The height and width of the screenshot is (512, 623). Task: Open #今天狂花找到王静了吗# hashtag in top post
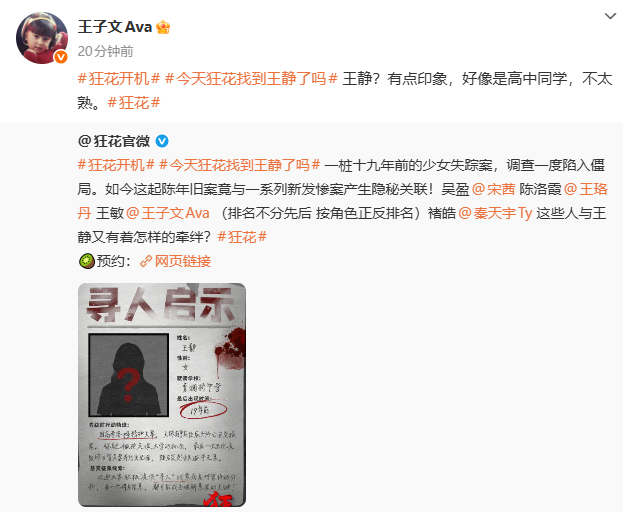point(251,79)
